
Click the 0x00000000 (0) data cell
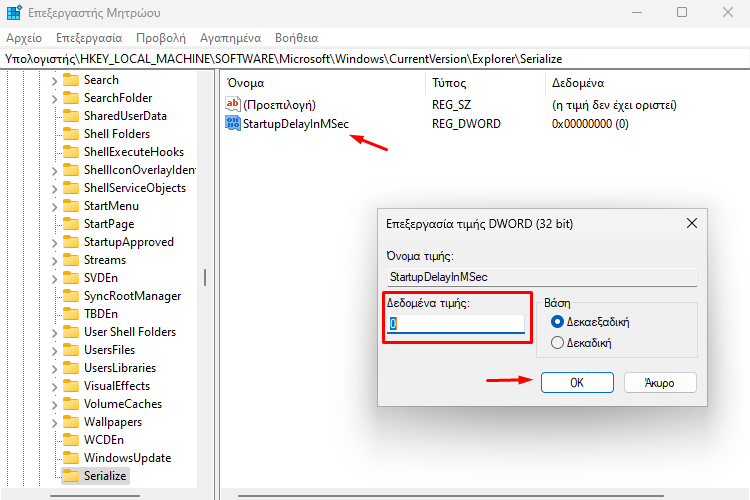pyautogui.click(x=590, y=124)
